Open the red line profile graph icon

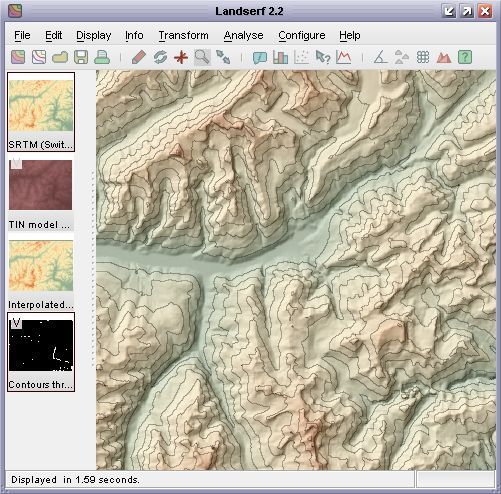(344, 57)
